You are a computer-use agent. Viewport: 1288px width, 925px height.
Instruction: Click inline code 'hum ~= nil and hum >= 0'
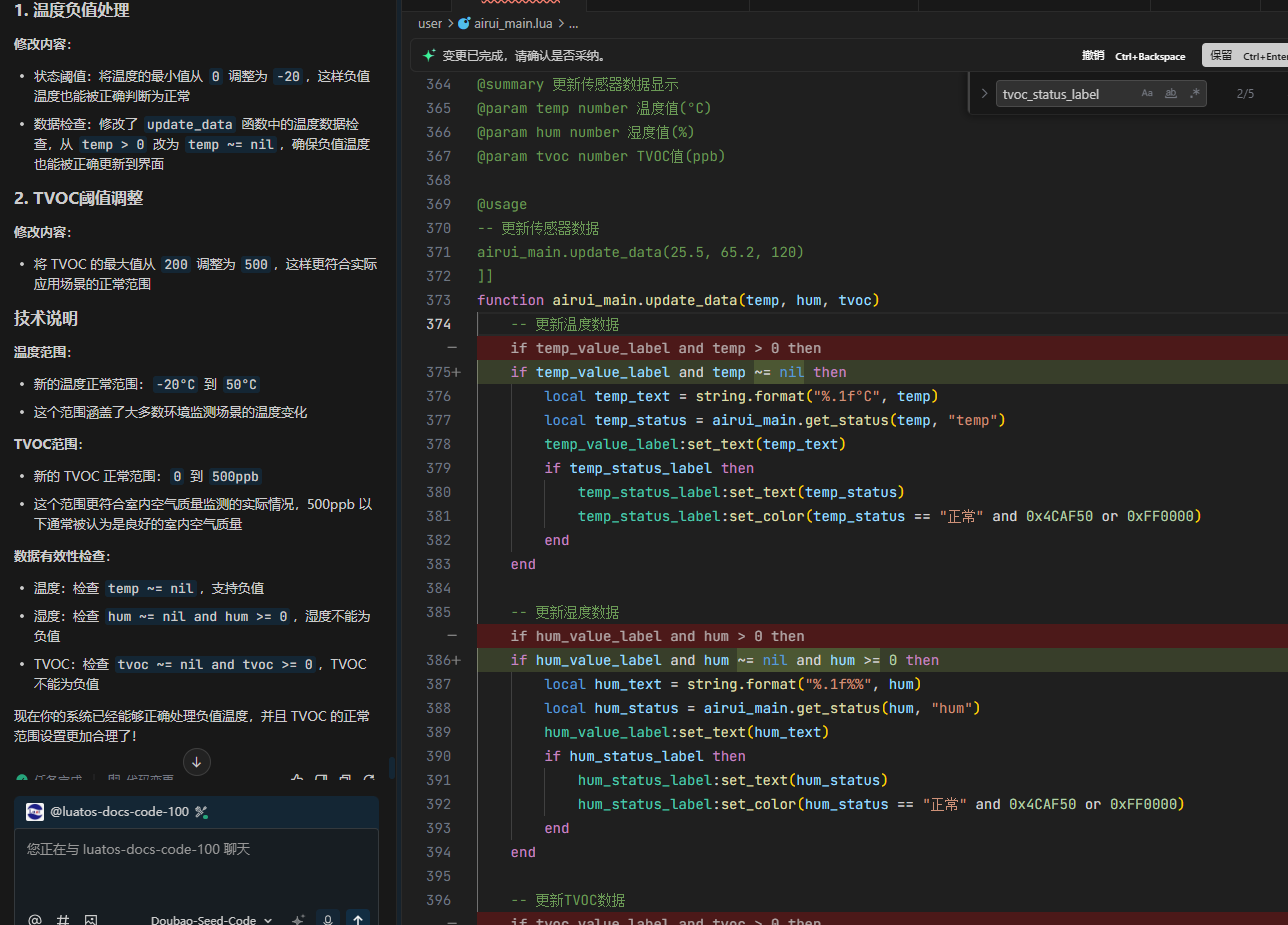198,616
